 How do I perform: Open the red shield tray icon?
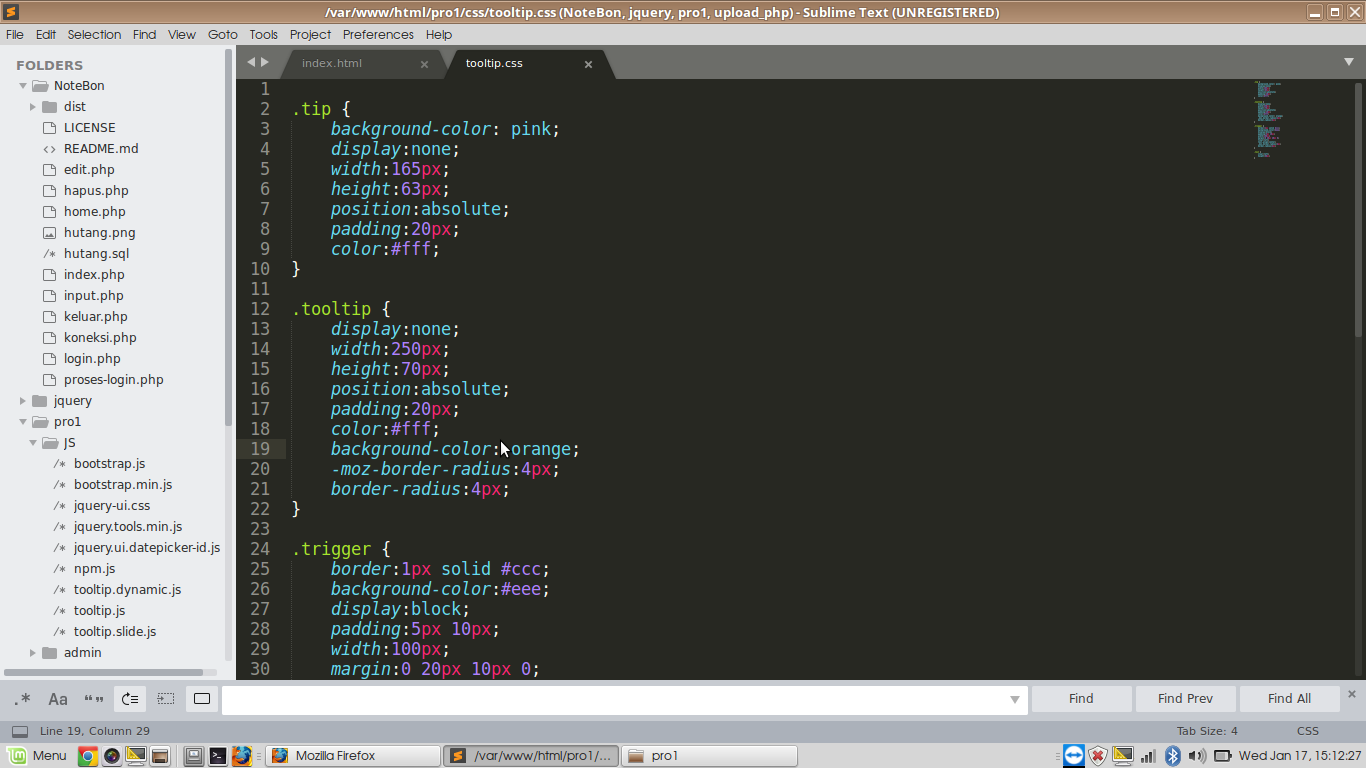pyautogui.click(x=1098, y=756)
